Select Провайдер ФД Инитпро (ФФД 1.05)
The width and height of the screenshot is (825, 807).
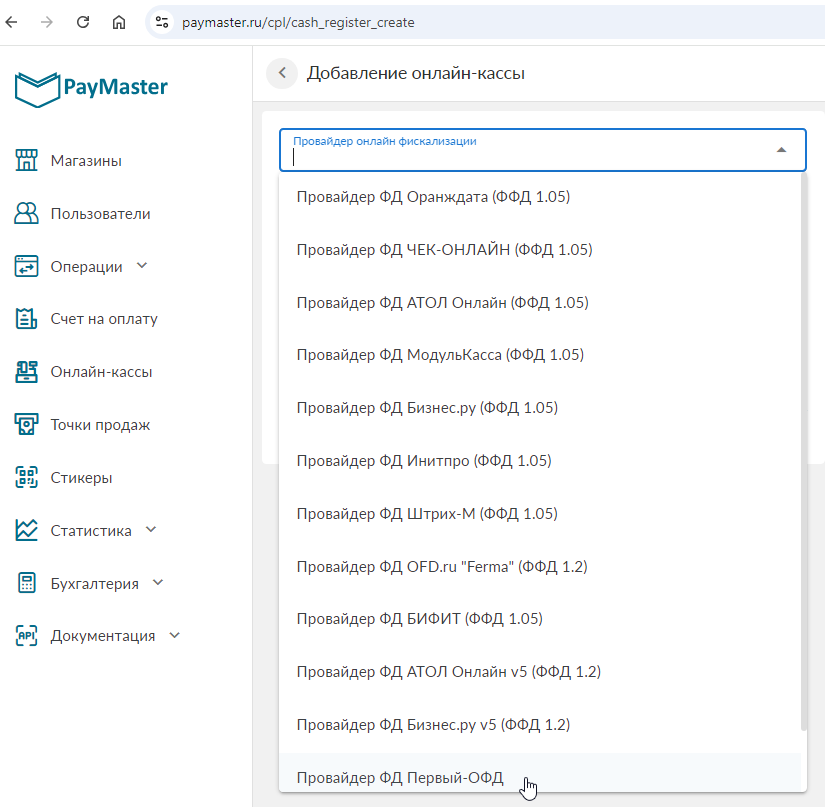[540, 461]
